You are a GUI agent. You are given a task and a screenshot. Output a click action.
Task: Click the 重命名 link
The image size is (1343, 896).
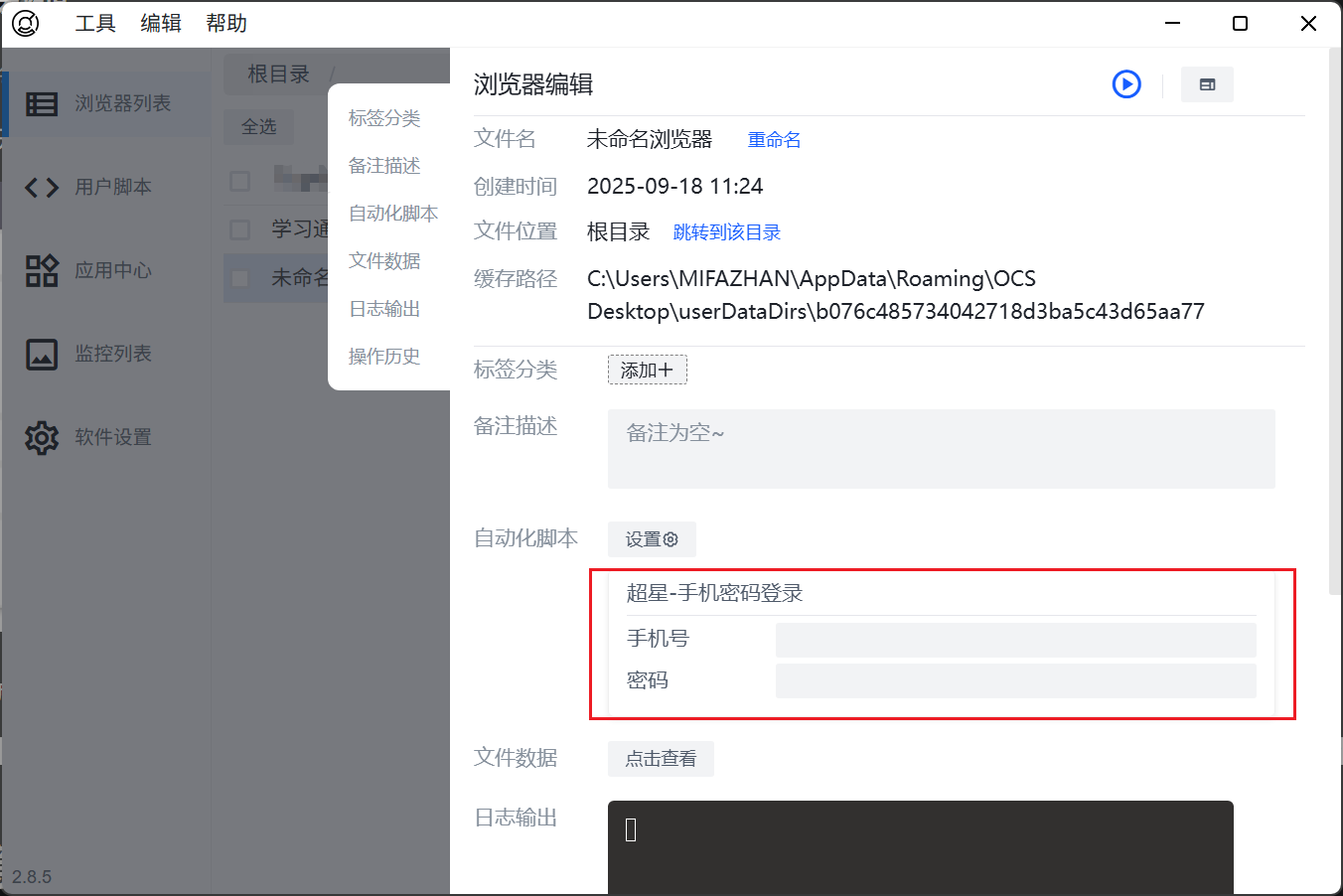(x=774, y=140)
